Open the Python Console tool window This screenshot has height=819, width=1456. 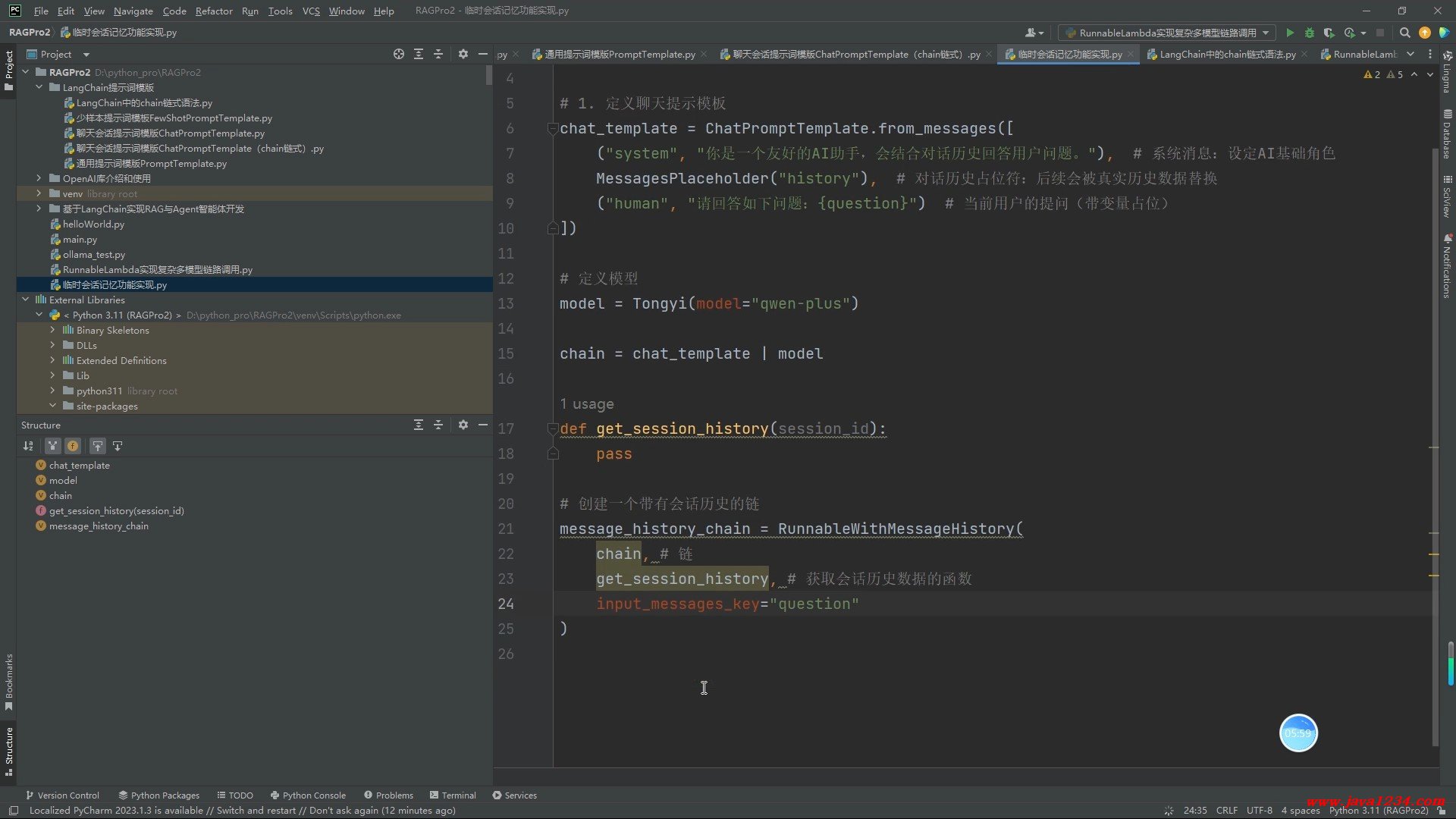pyautogui.click(x=308, y=795)
